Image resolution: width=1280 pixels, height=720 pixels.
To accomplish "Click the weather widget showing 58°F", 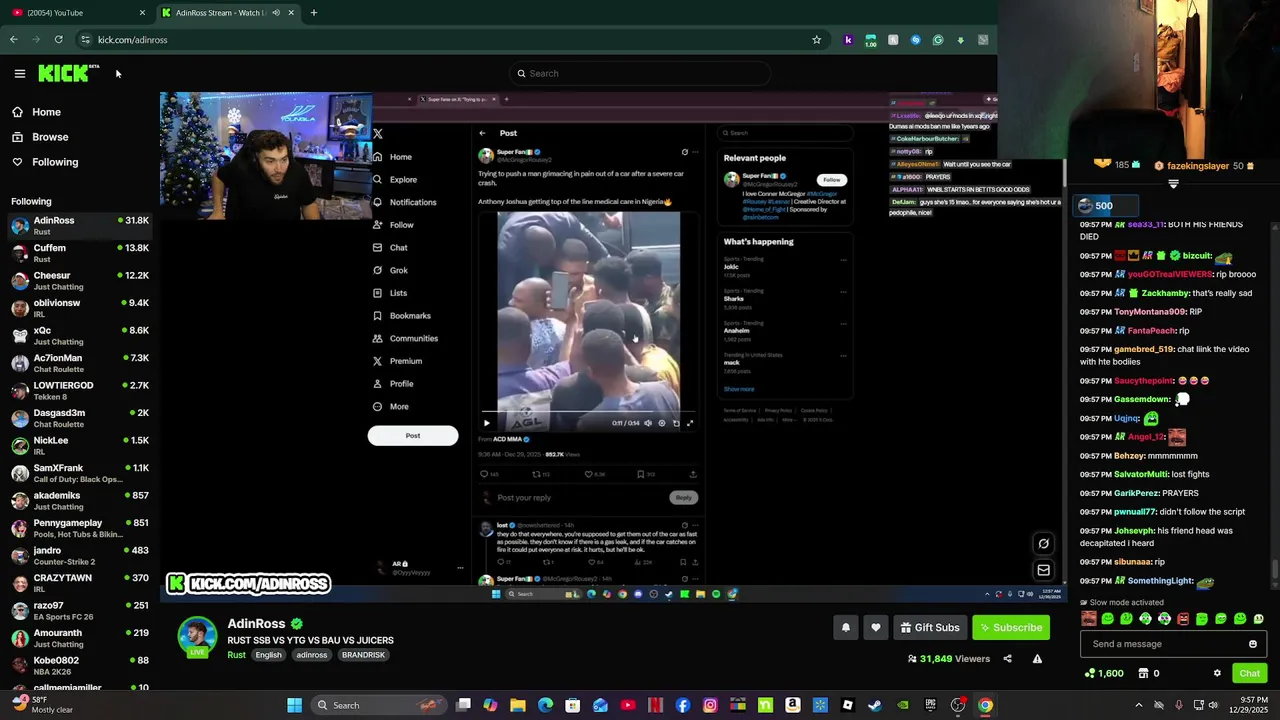I will point(42,705).
